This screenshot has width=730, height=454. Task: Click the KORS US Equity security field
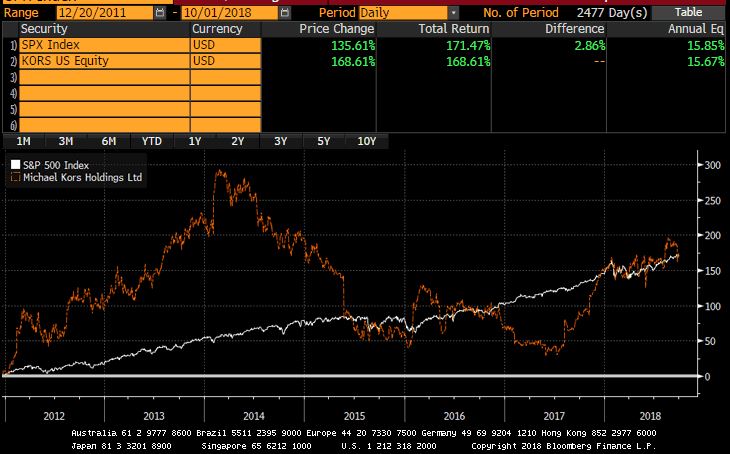(104, 61)
